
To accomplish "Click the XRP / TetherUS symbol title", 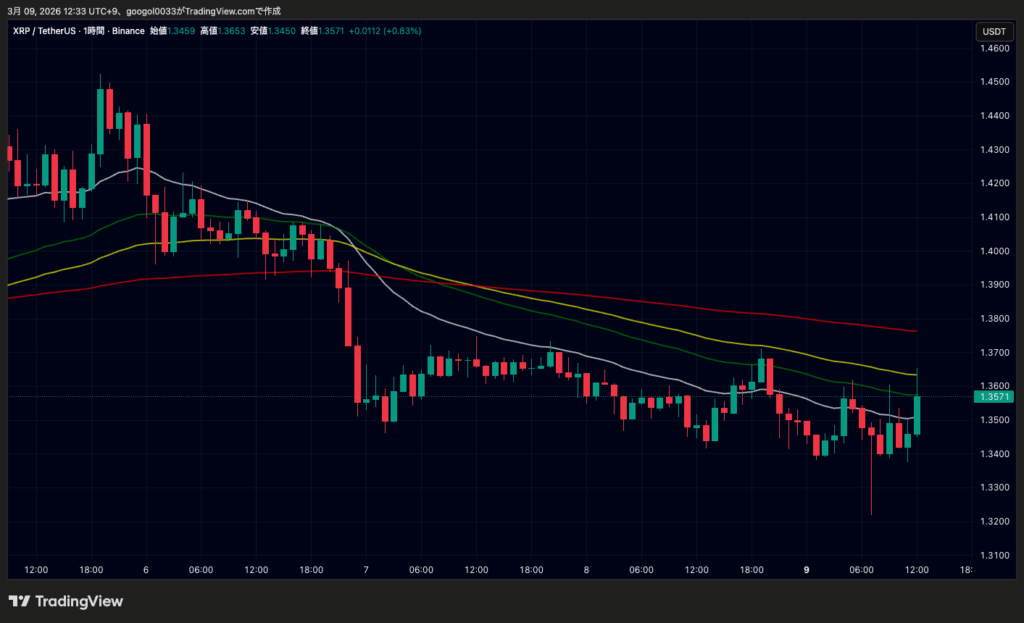I will pos(43,31).
